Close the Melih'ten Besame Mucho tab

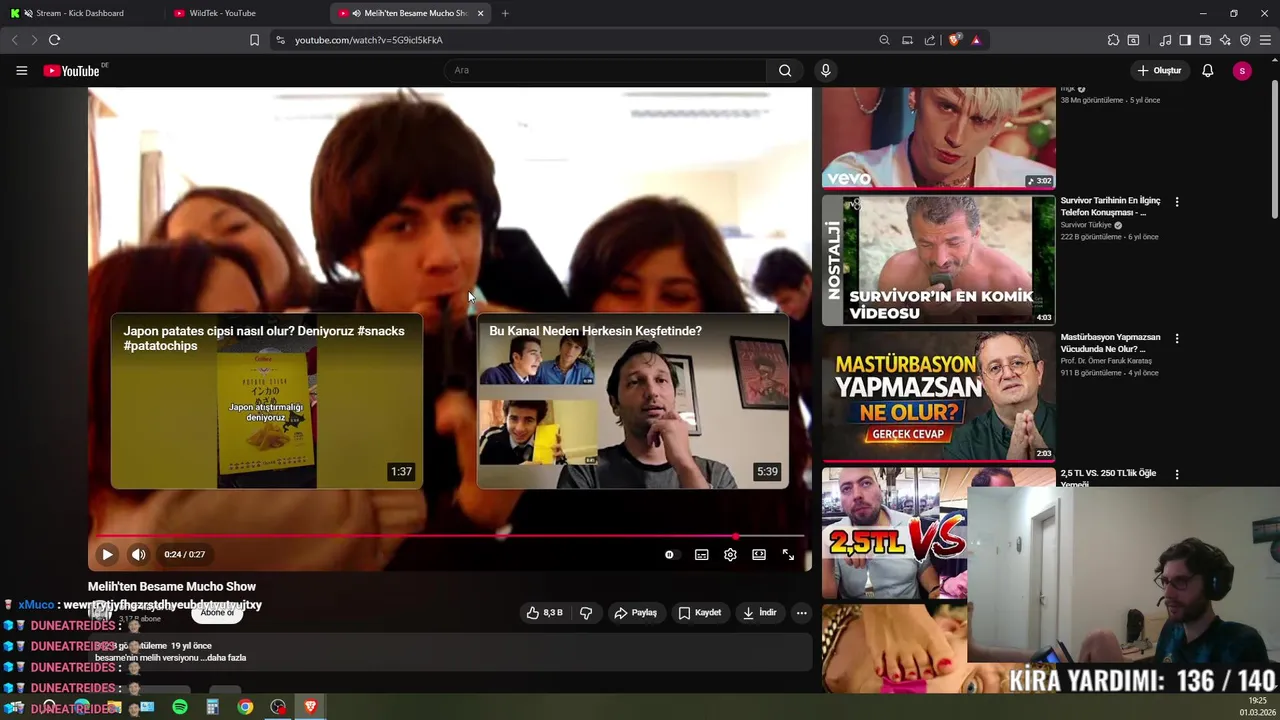pos(481,13)
